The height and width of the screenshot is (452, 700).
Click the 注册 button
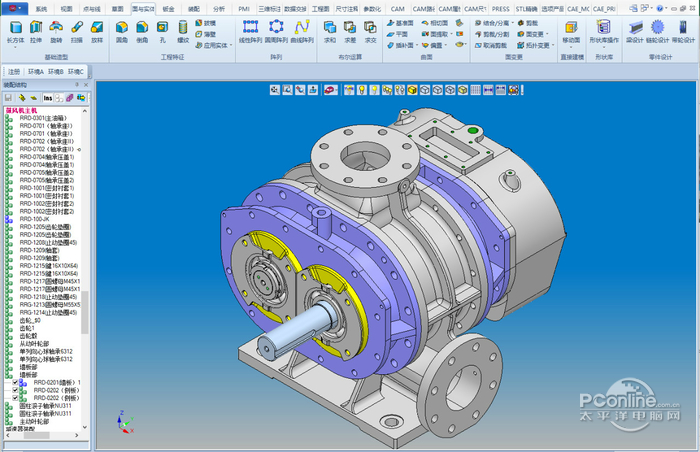(x=13, y=72)
